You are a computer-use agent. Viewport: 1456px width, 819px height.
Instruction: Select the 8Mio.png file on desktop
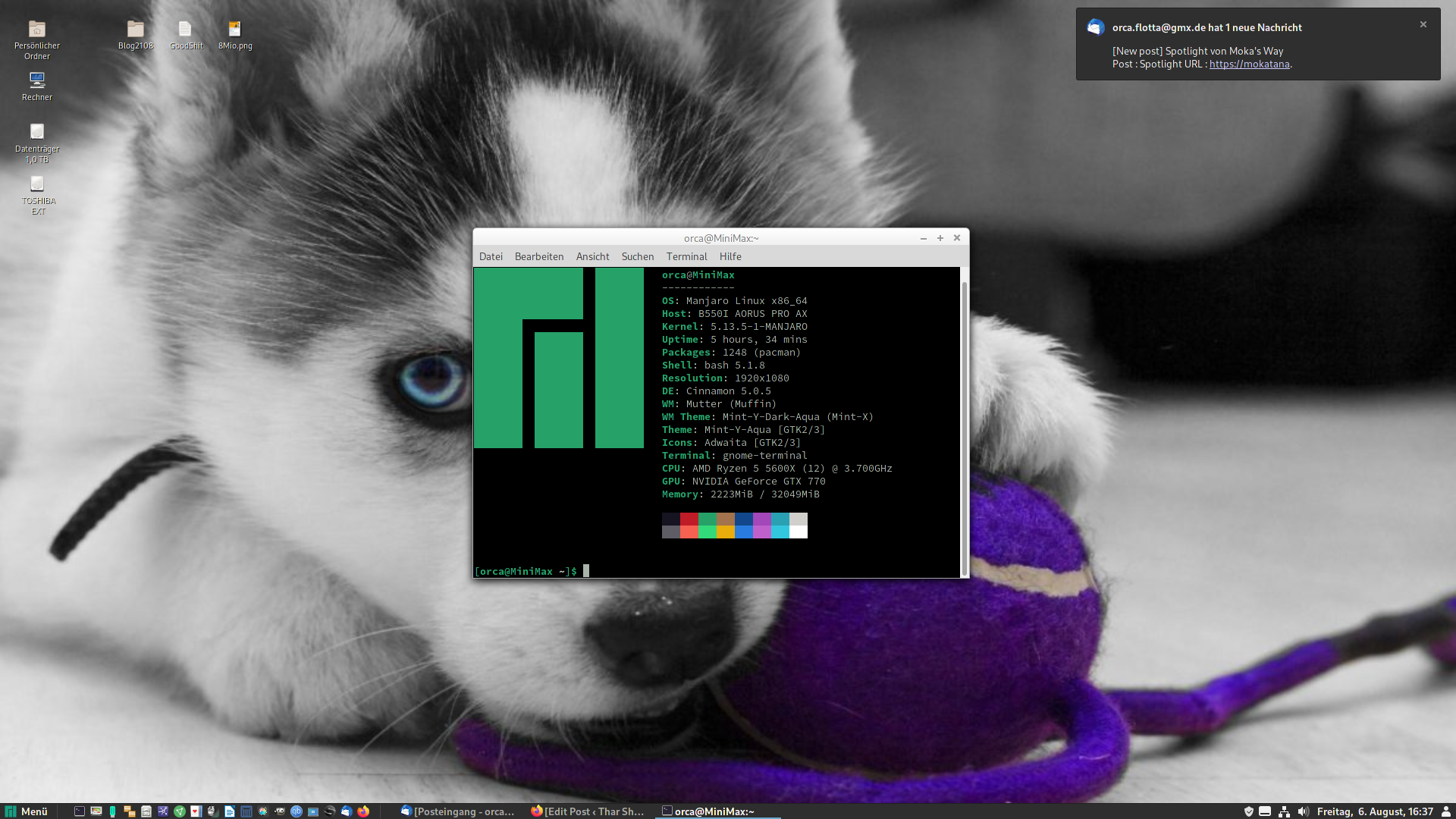pos(235,34)
